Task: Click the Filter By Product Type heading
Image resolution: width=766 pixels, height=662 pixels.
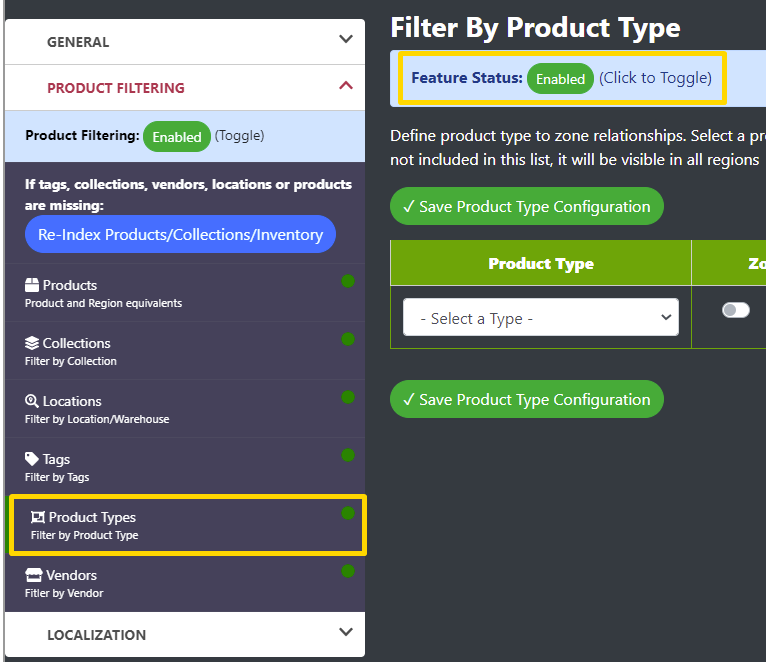Action: tap(535, 27)
